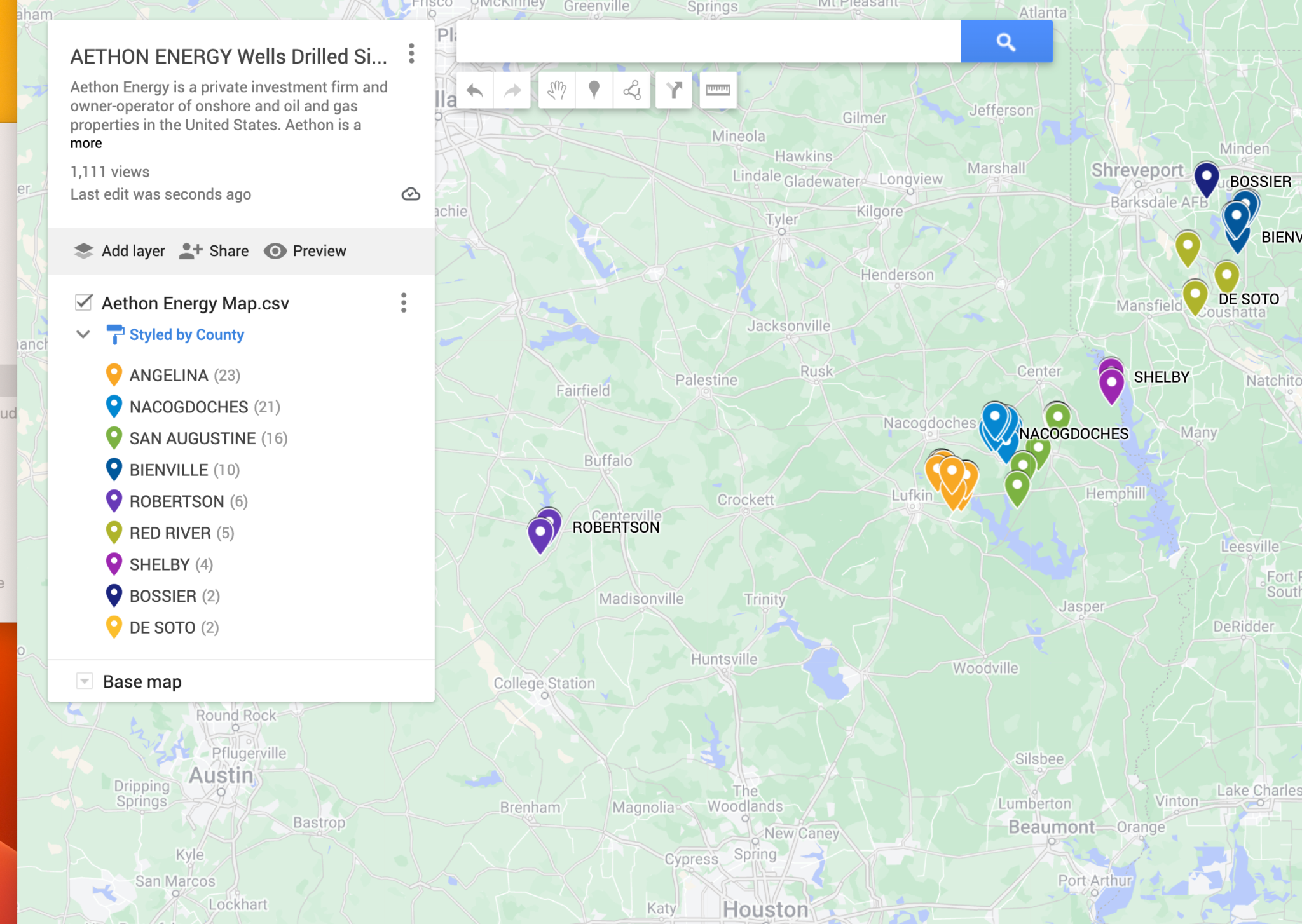The image size is (1302, 924).
Task: Click the Share button
Action: coord(214,251)
